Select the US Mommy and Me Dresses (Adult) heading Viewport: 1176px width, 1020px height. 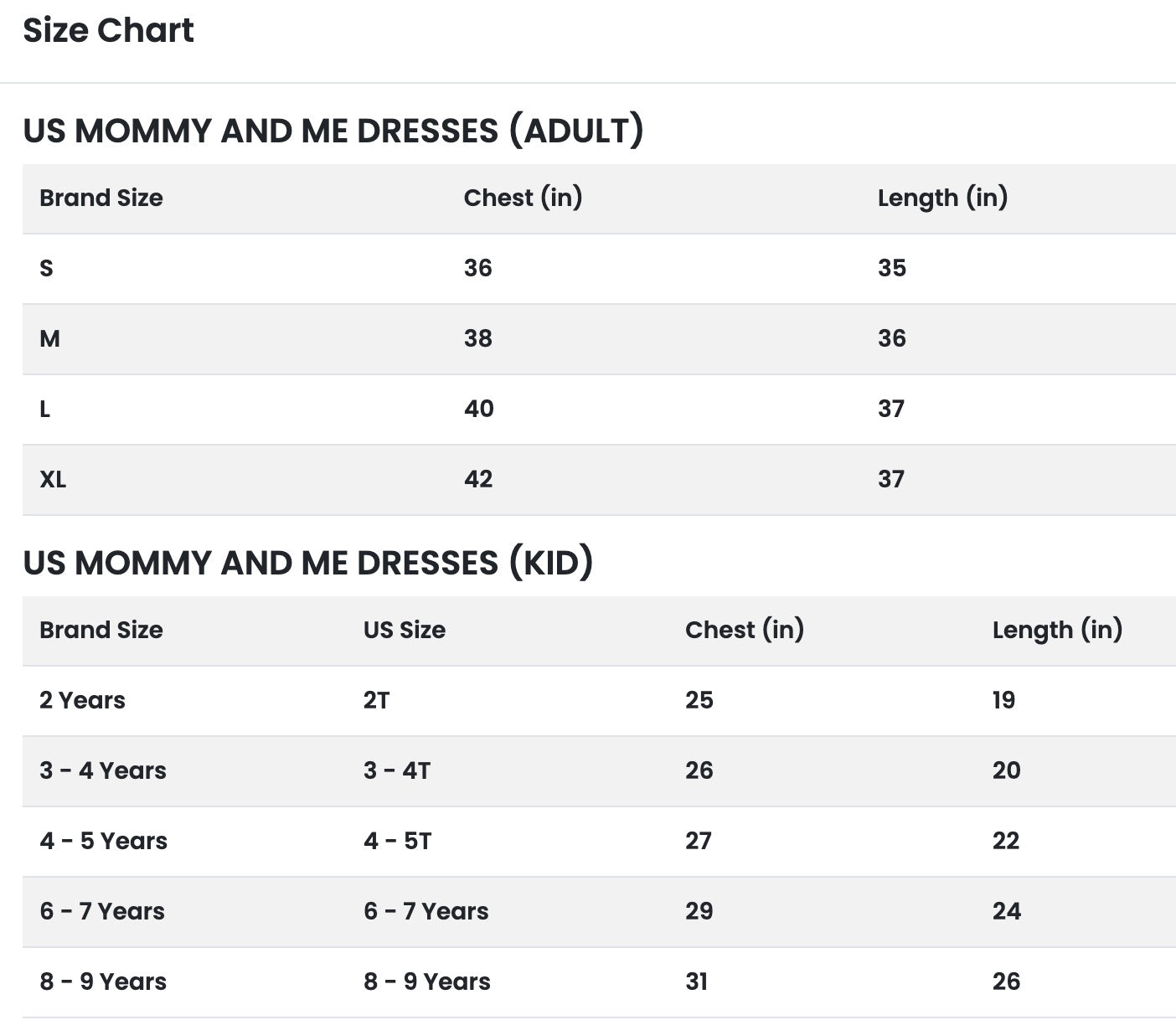(333, 131)
